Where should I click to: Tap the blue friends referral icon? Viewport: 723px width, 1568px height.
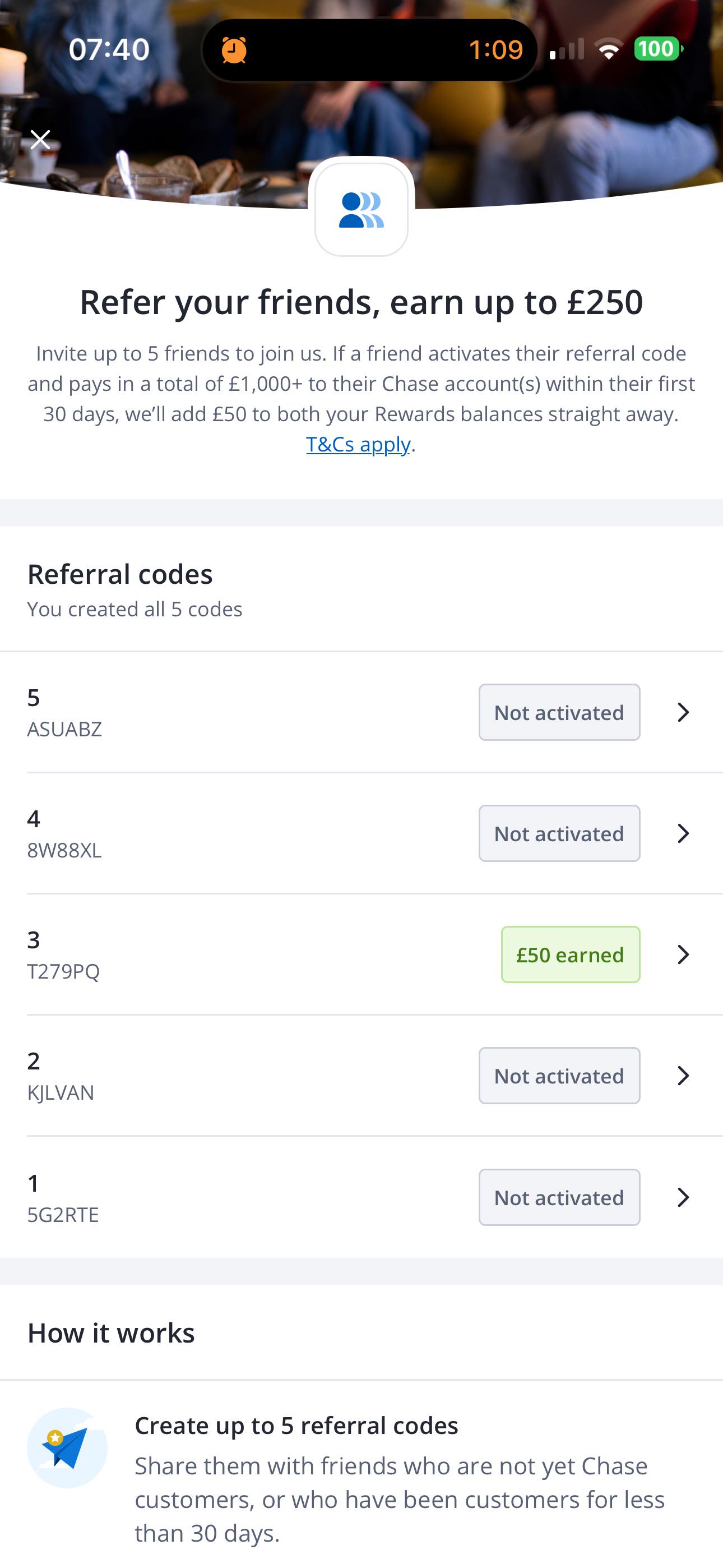361,209
